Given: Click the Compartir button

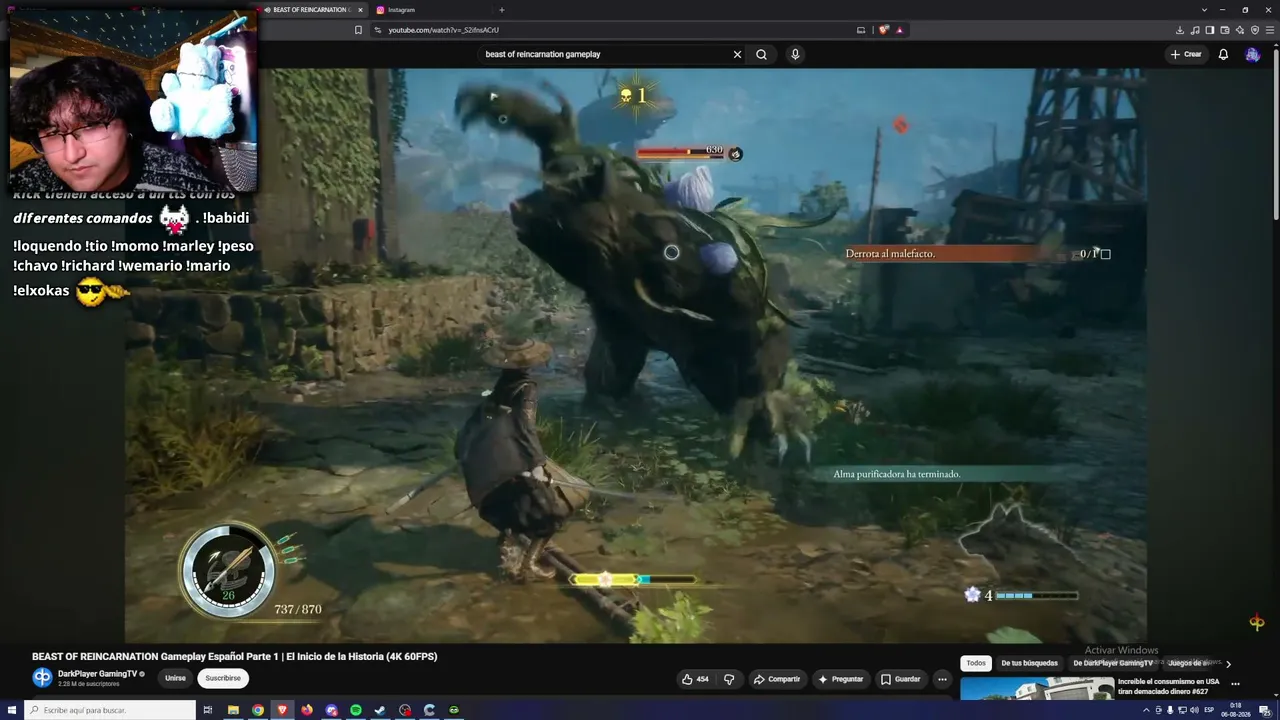Looking at the screenshot, I should (776, 679).
